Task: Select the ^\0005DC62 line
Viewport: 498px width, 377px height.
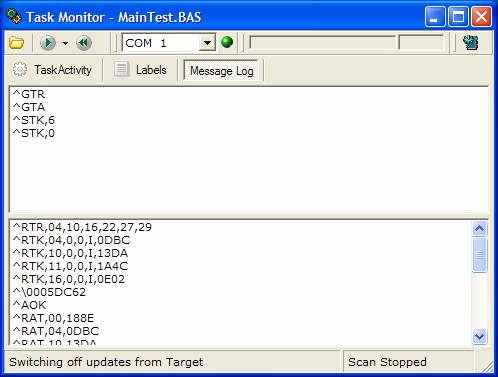Action: pyautogui.click(x=49, y=292)
